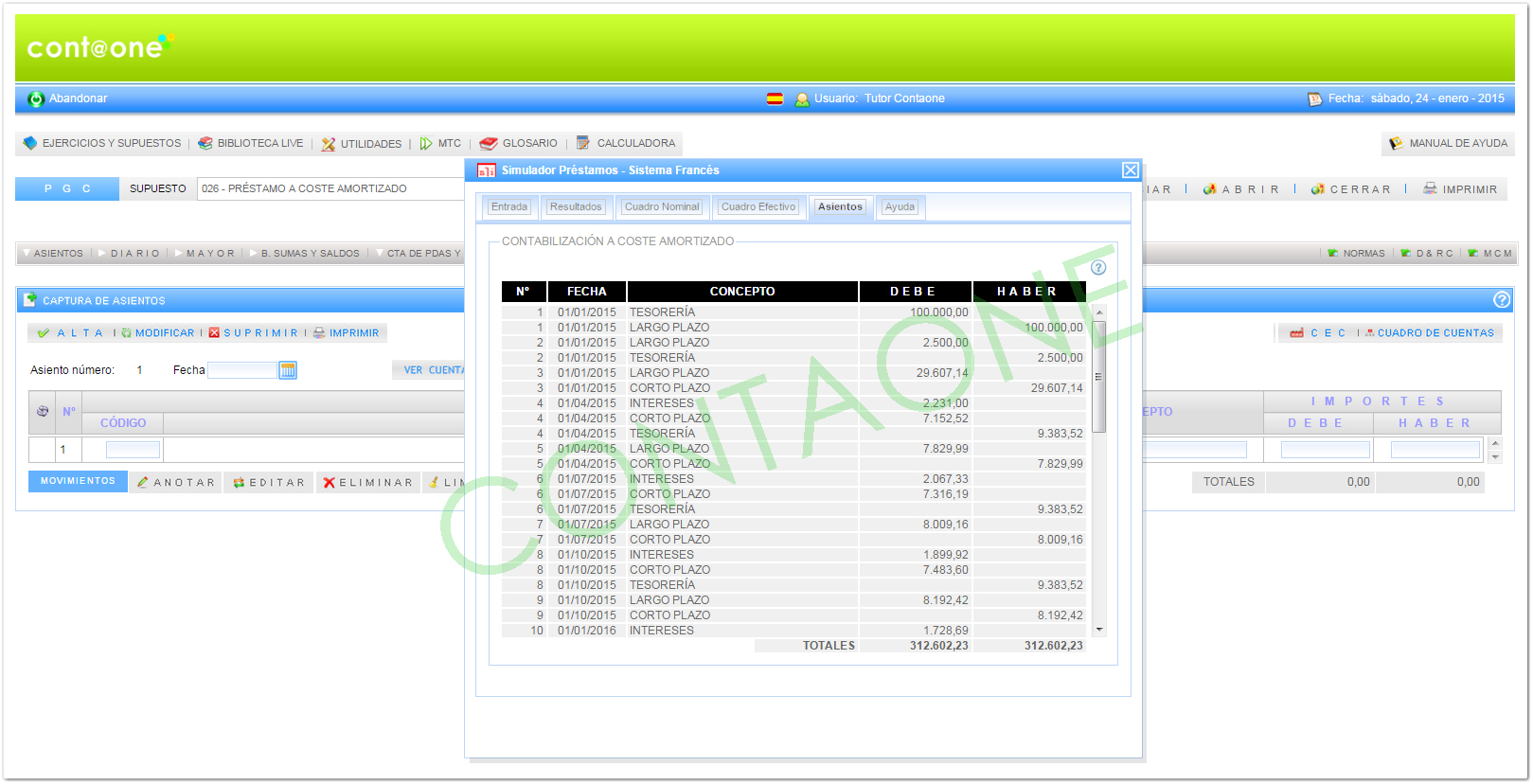The image size is (1533, 784).
Task: Click the Captura de Asientos panel icon
Action: click(x=29, y=299)
